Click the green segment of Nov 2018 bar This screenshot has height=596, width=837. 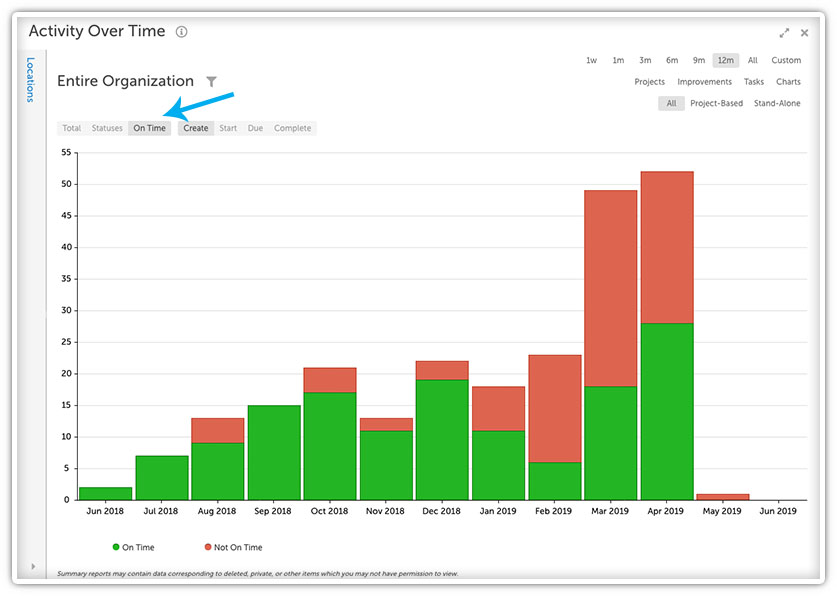pyautogui.click(x=386, y=465)
